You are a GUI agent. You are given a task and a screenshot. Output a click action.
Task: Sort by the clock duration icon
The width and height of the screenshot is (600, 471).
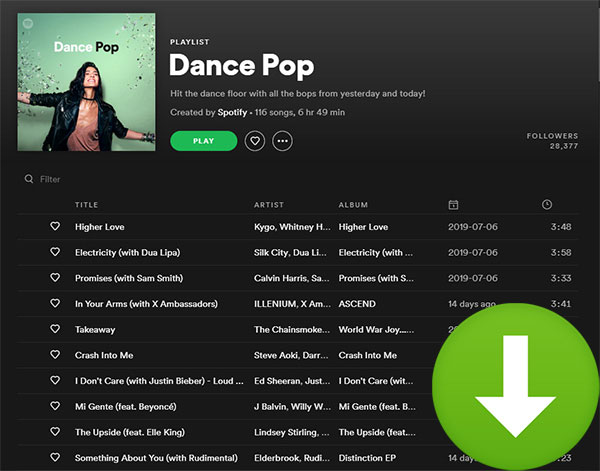tap(547, 204)
